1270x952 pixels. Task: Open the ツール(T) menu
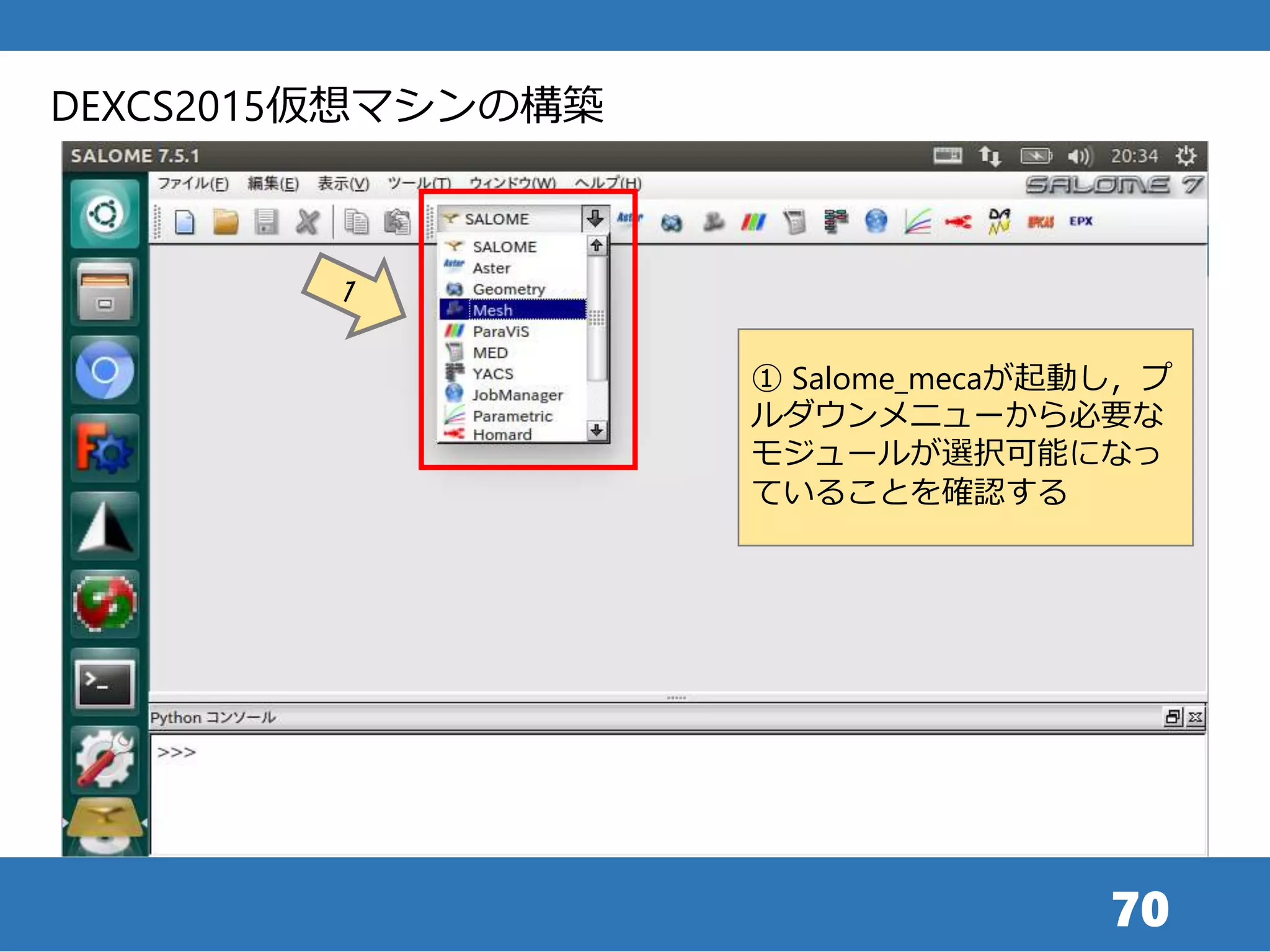(x=419, y=183)
